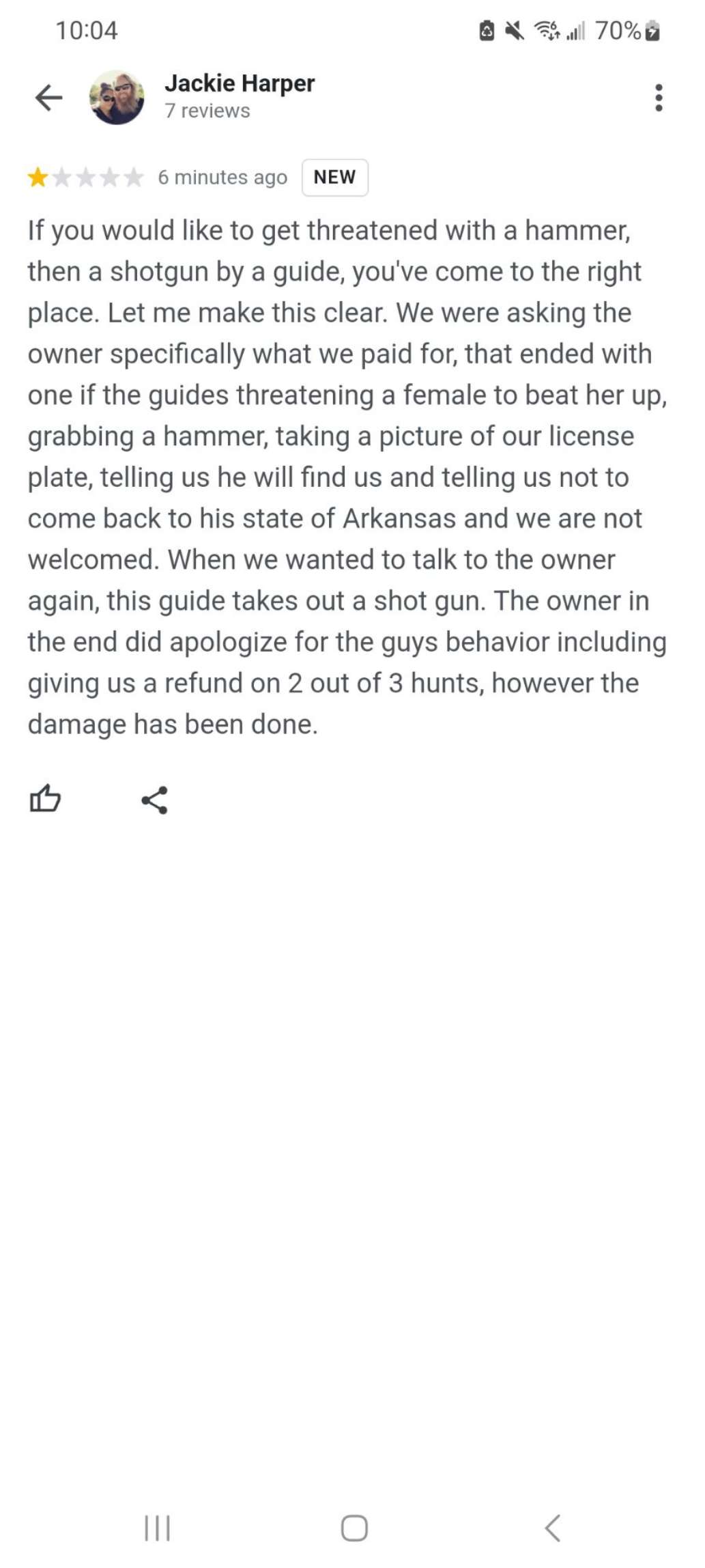Tap the review text paragraph
Screen dimensions: 705x1568
pyautogui.click(x=347, y=477)
